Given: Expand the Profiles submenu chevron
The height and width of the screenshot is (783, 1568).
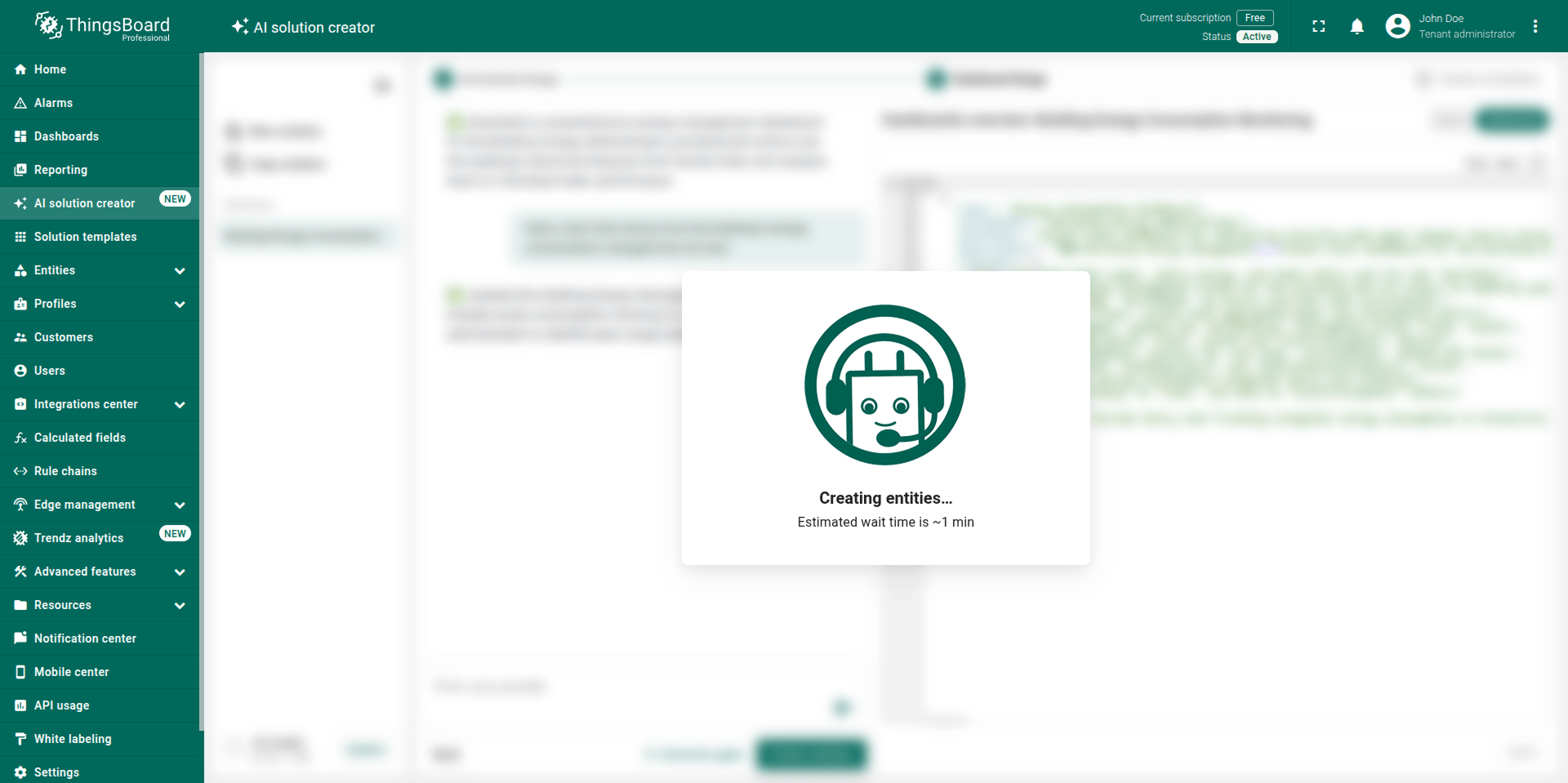Looking at the screenshot, I should [180, 304].
